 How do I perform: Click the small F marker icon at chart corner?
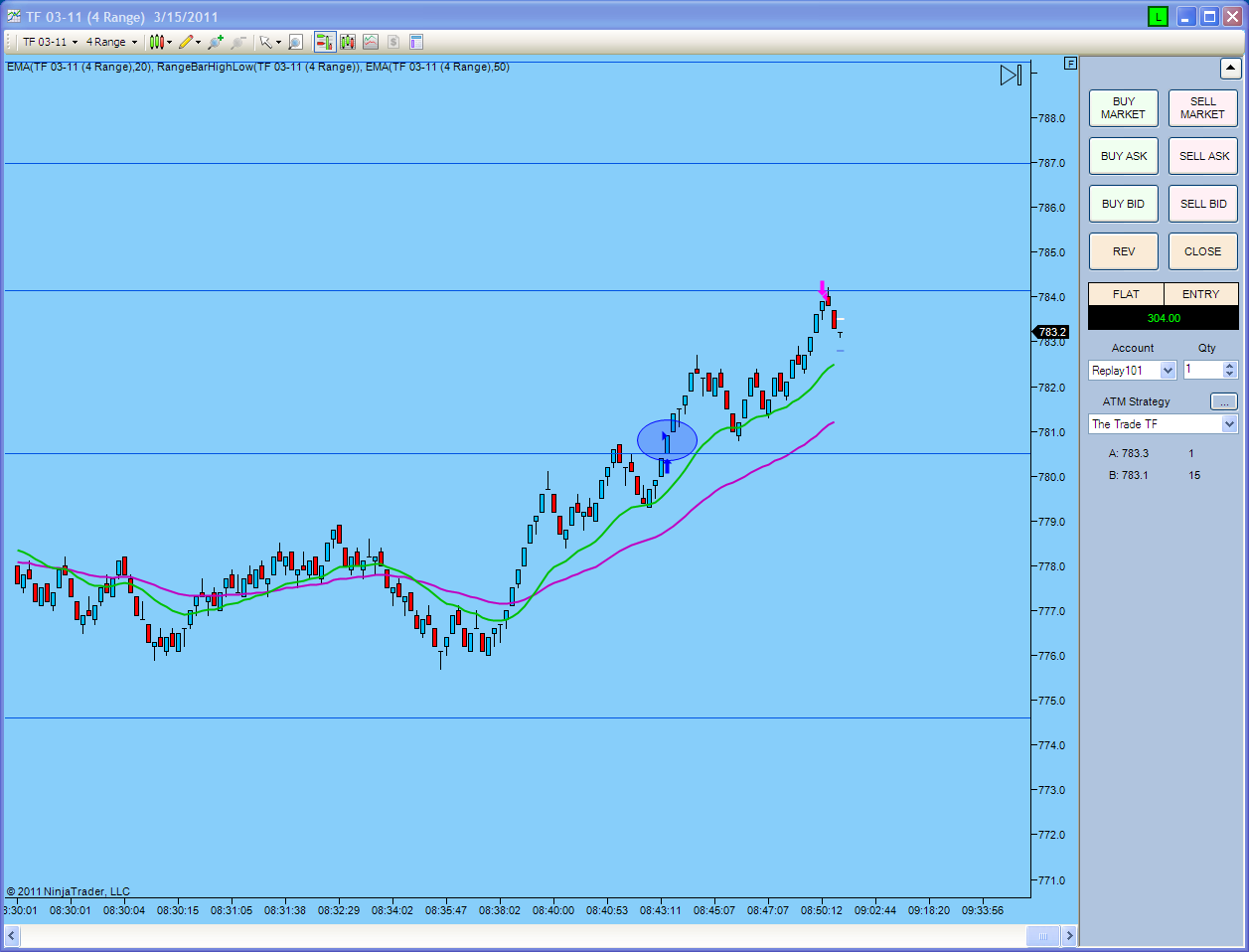pyautogui.click(x=1070, y=63)
